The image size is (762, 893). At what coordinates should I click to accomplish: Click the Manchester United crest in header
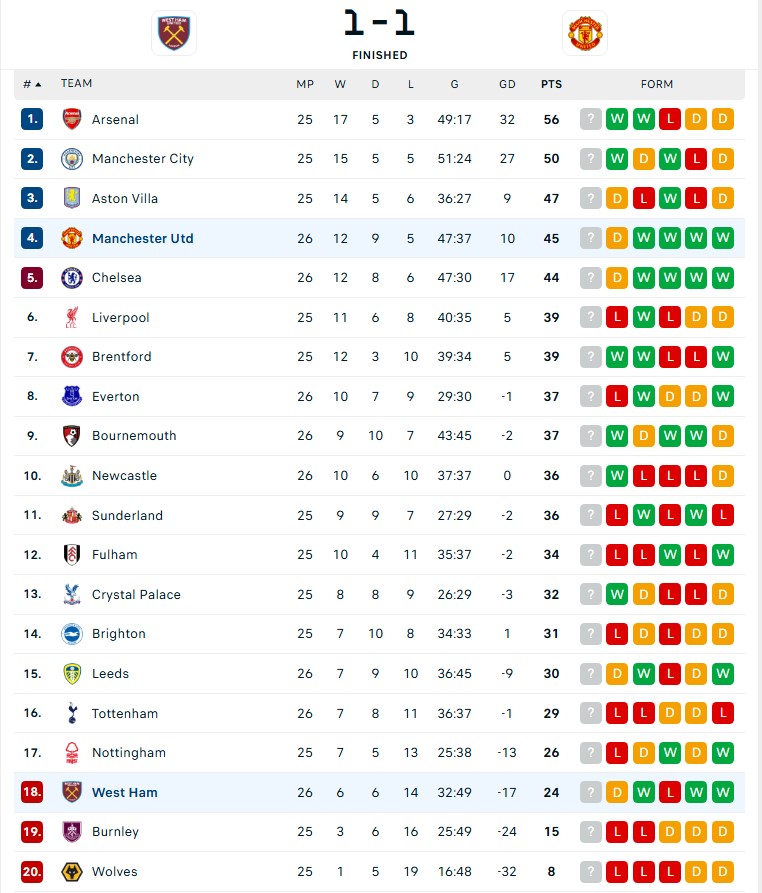tap(584, 33)
